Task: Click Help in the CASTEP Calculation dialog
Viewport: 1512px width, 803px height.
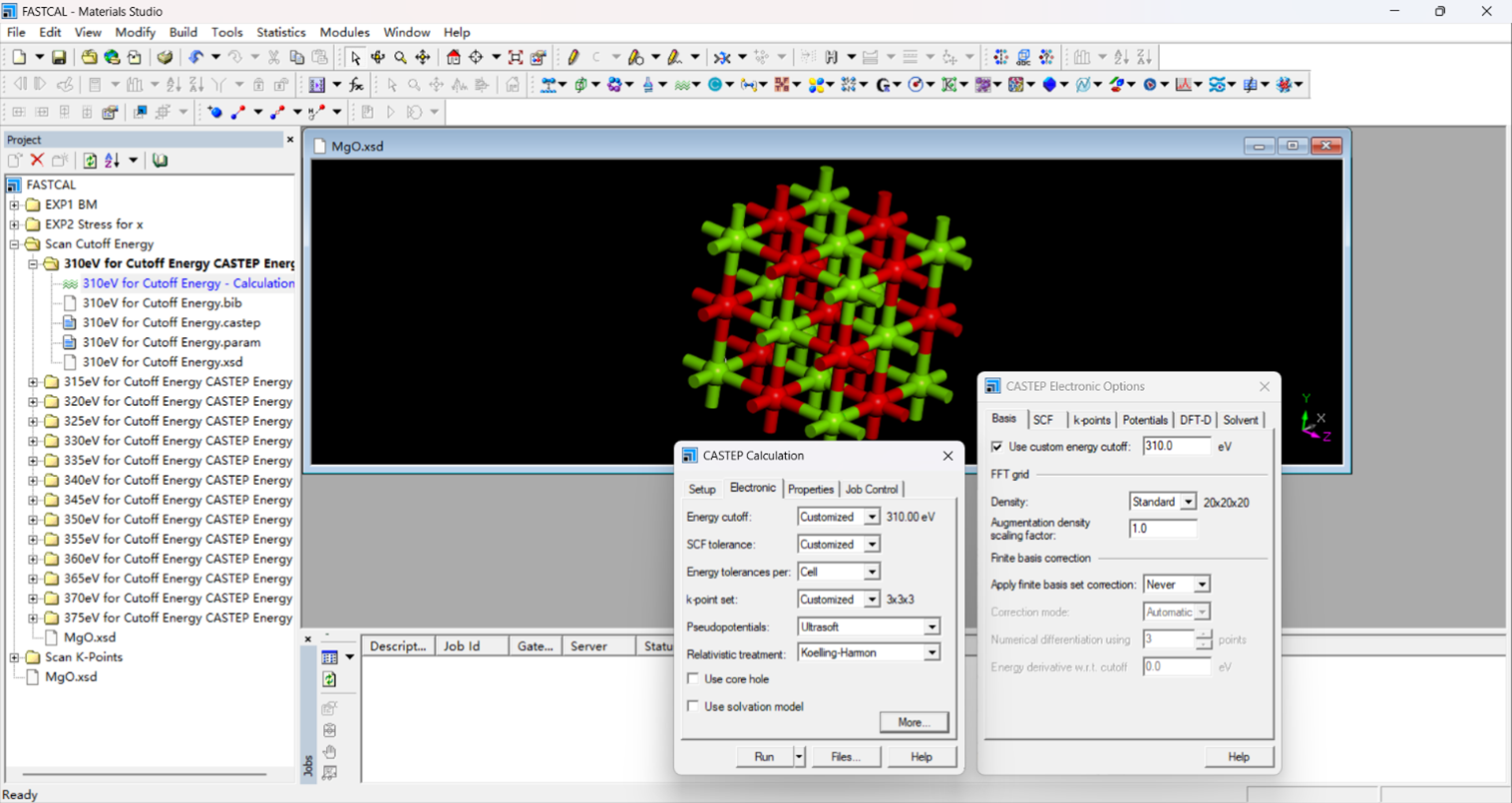Action: click(921, 757)
